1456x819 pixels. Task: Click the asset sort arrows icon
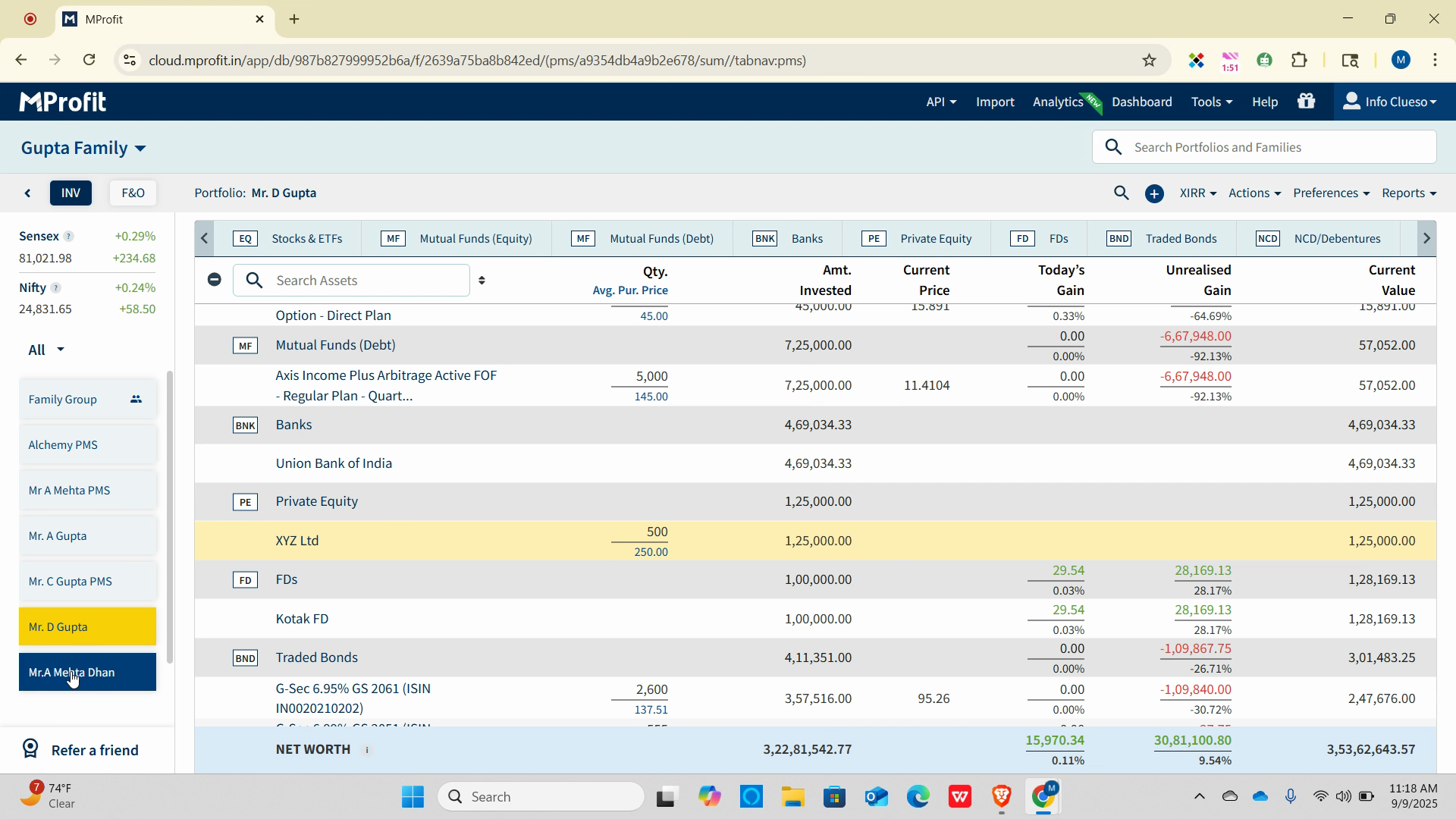(482, 281)
